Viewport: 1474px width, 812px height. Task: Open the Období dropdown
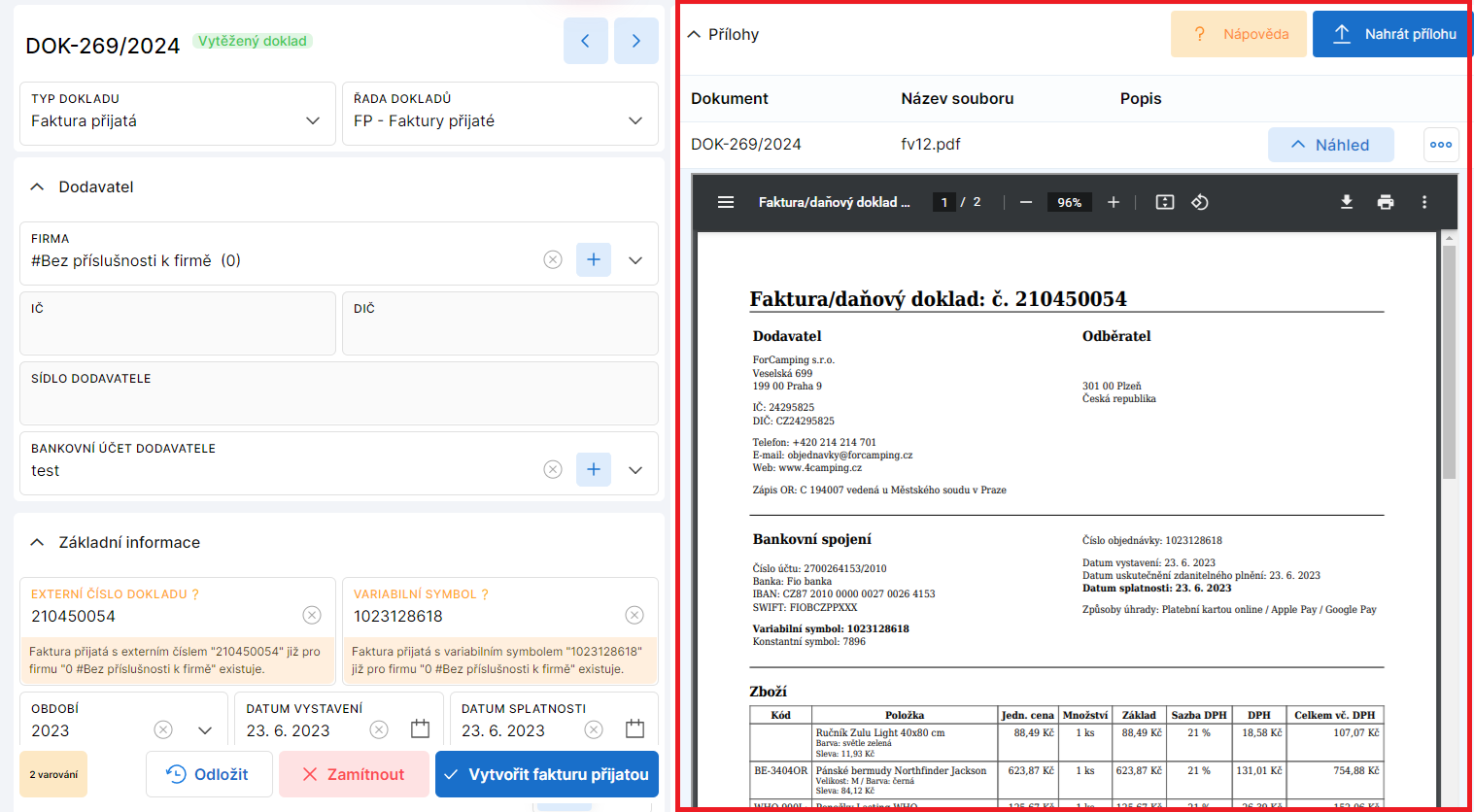coord(205,730)
